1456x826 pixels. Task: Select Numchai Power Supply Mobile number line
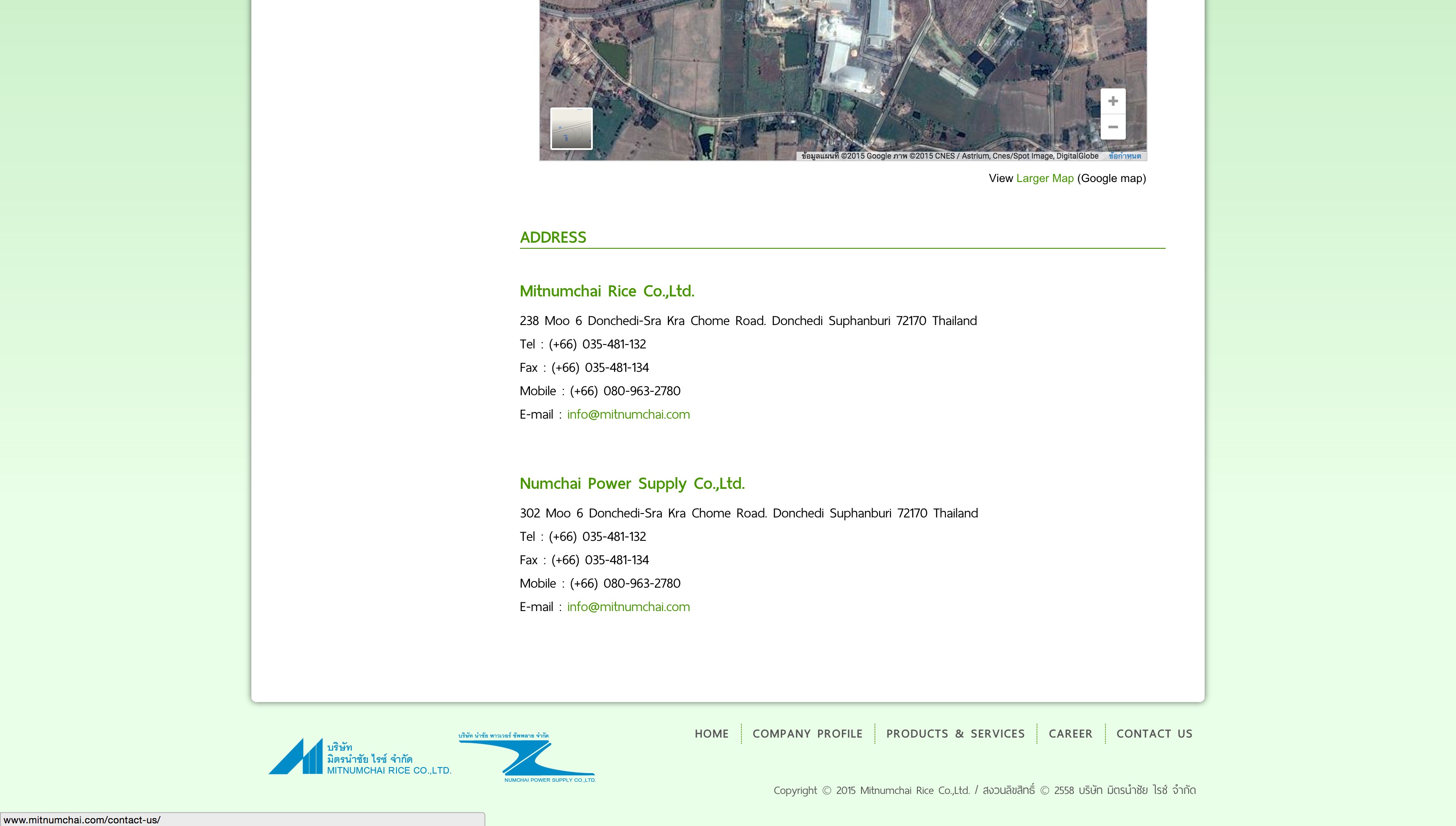point(600,583)
